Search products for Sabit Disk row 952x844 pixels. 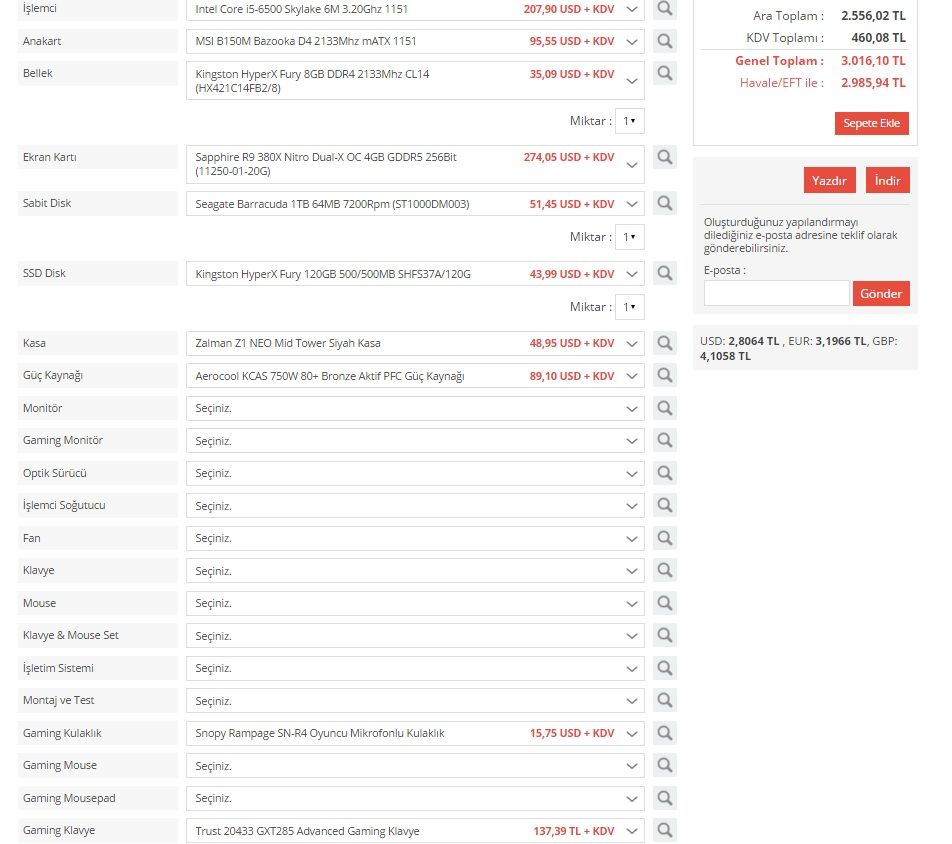tap(665, 203)
